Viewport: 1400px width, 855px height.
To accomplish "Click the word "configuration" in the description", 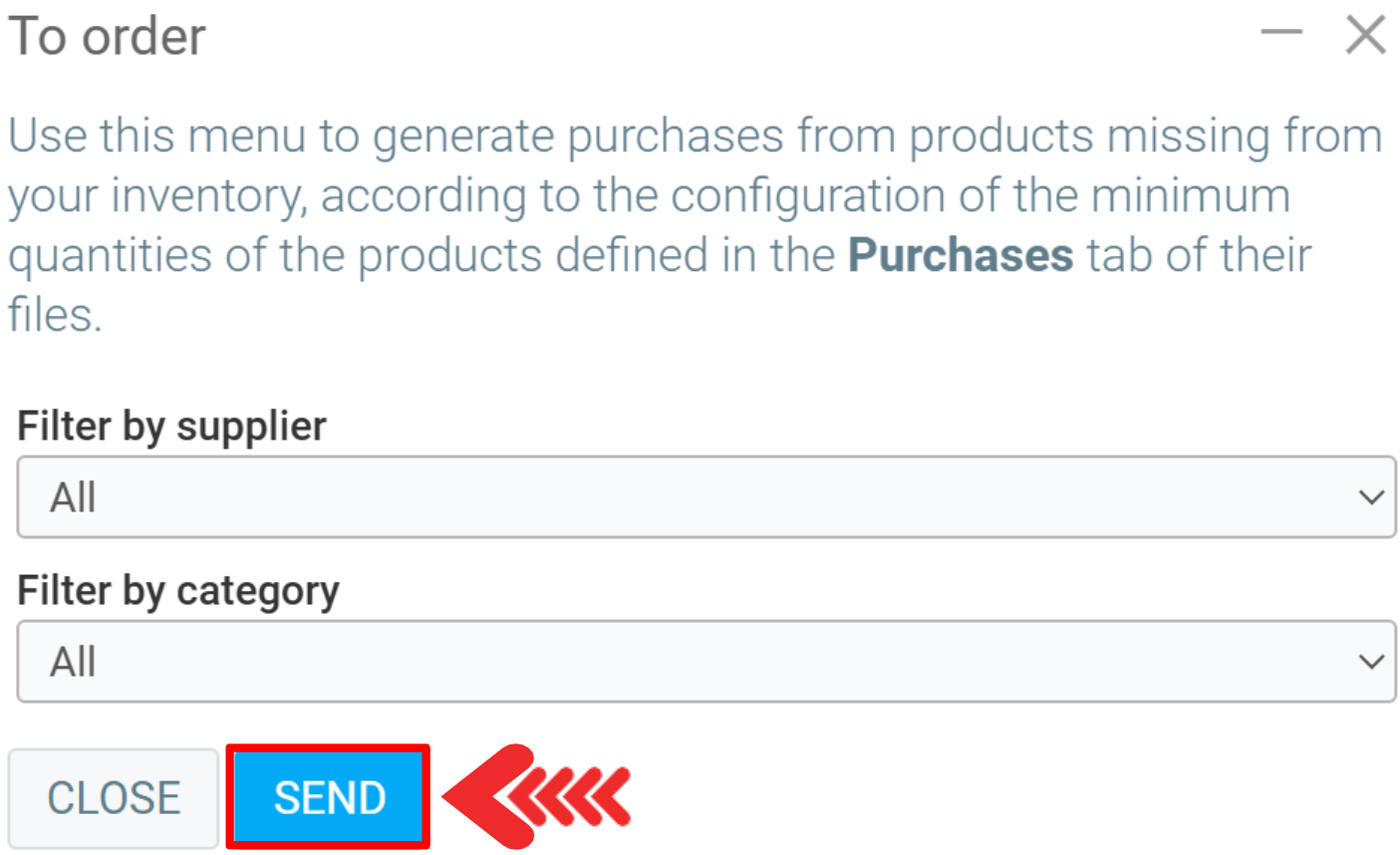I will tap(808, 196).
